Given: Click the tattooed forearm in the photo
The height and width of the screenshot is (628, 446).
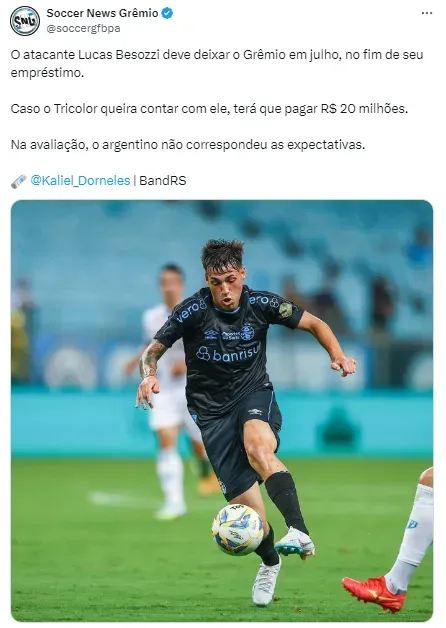Looking at the screenshot, I should point(151,358).
